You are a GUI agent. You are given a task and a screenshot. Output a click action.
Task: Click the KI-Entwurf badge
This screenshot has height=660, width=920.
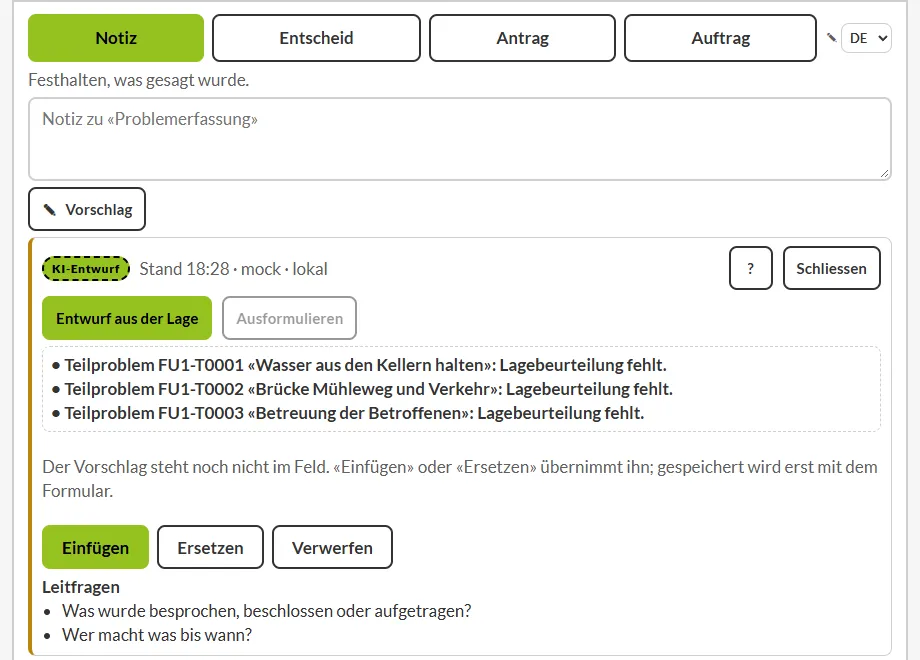[86, 269]
